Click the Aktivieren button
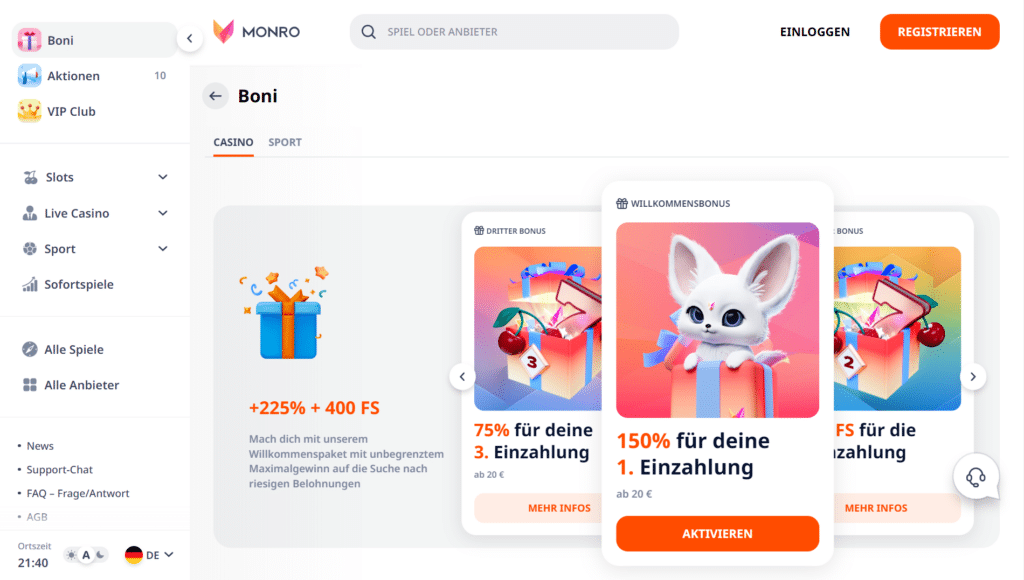Viewport: 1024px width, 580px height. [717, 534]
